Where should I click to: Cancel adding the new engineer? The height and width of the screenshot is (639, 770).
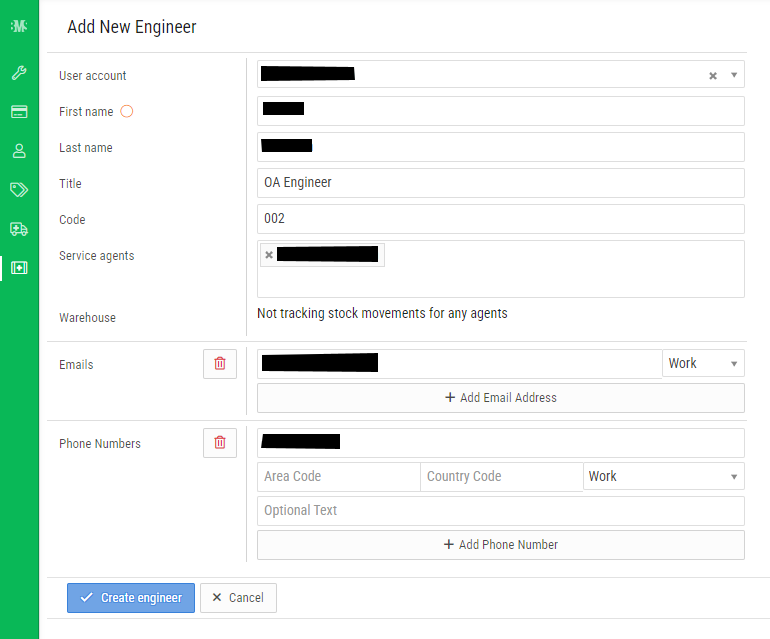(238, 598)
